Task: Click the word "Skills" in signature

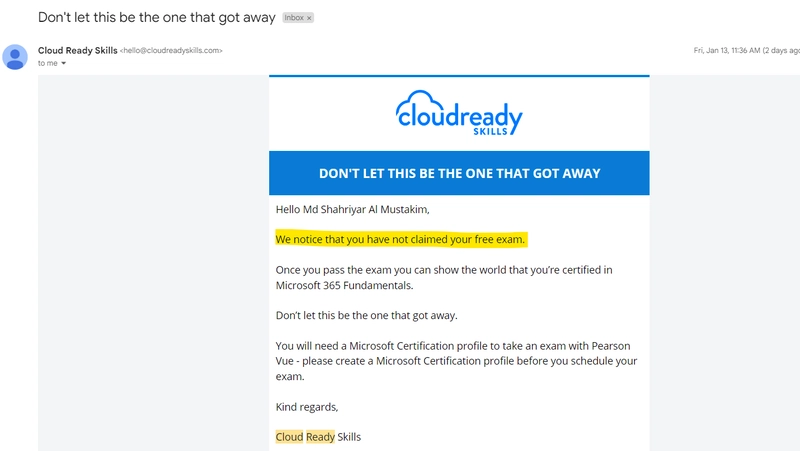Action: click(349, 437)
